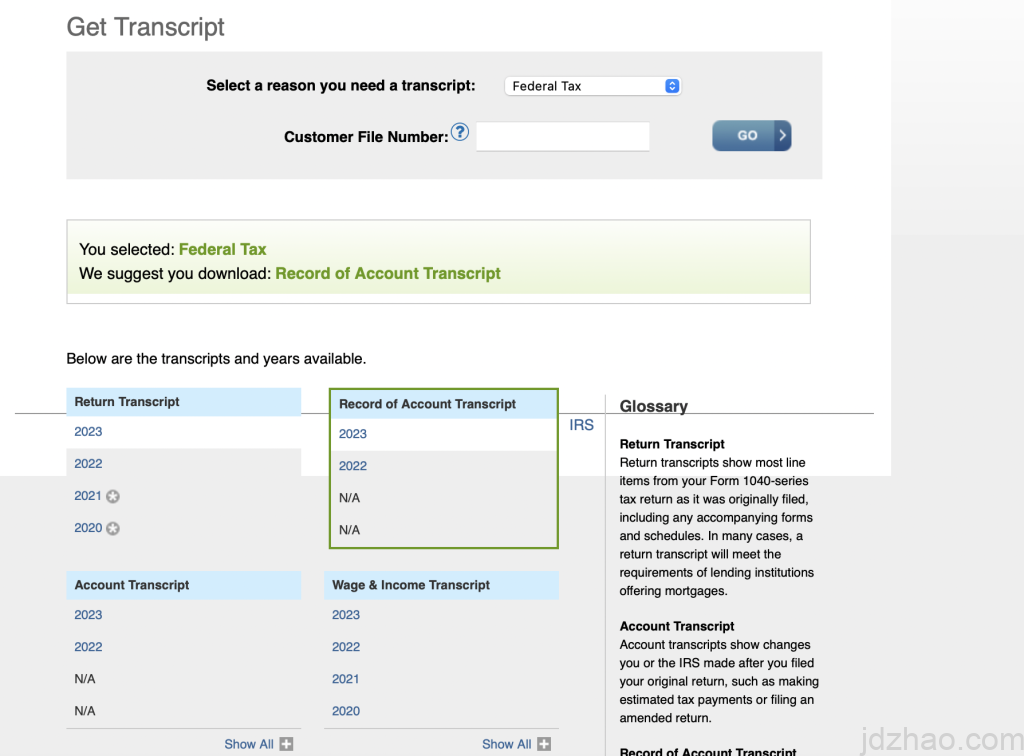Open 2023 Record of Account Transcript
Viewport: 1024px width, 756px height.
click(x=353, y=434)
